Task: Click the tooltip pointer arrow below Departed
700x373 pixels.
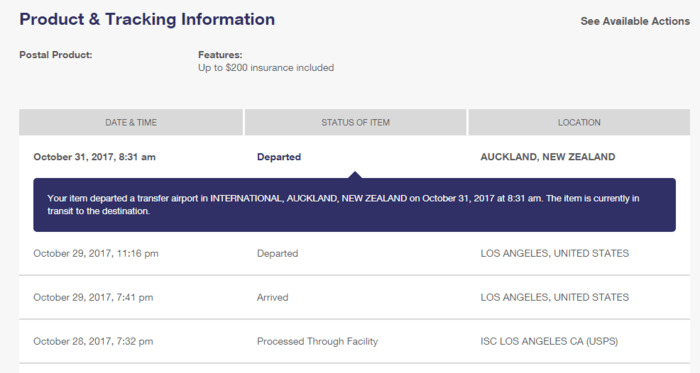Action: pos(355,174)
